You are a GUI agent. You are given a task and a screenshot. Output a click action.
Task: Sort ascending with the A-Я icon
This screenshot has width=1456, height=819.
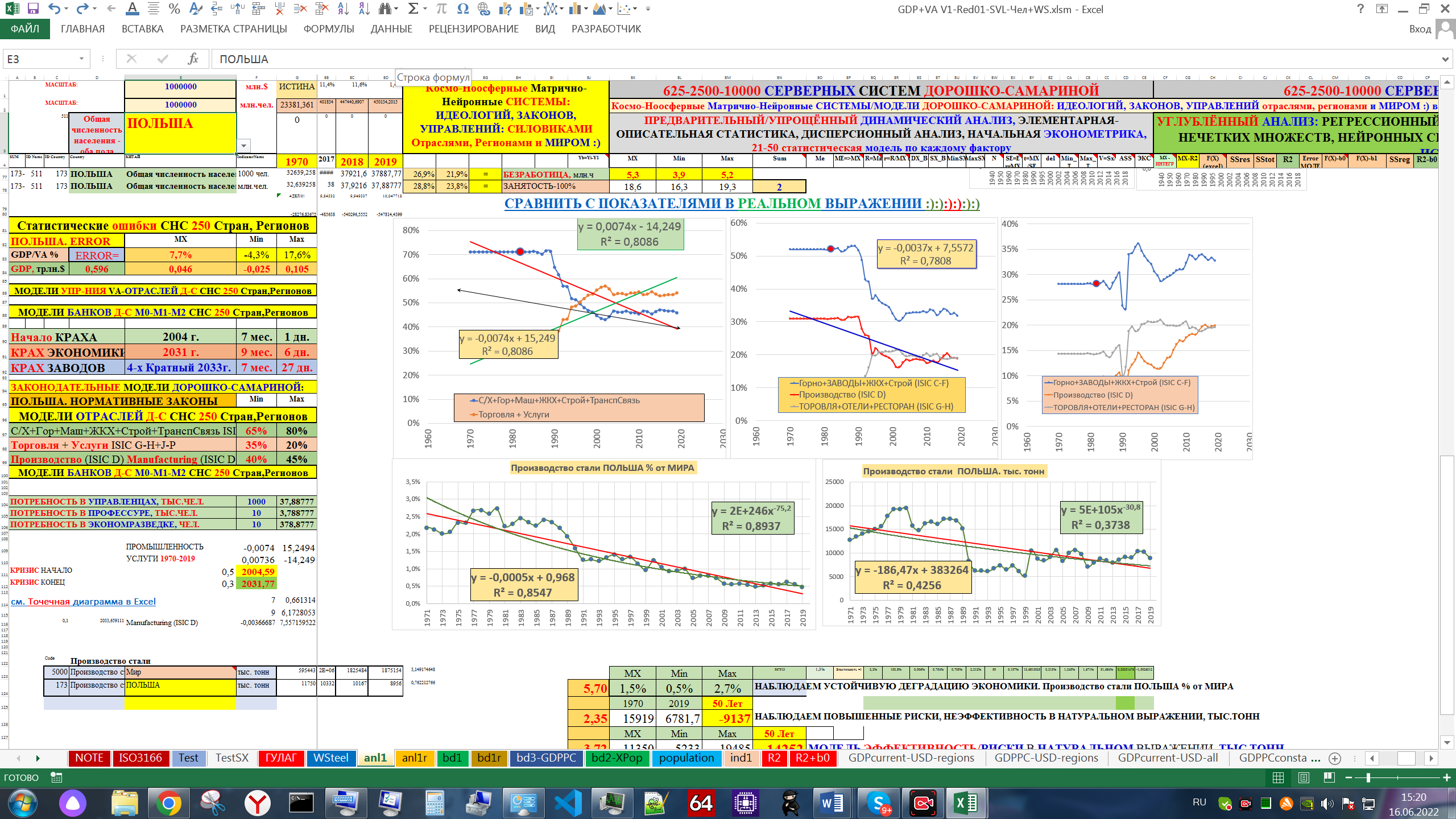(343, 9)
